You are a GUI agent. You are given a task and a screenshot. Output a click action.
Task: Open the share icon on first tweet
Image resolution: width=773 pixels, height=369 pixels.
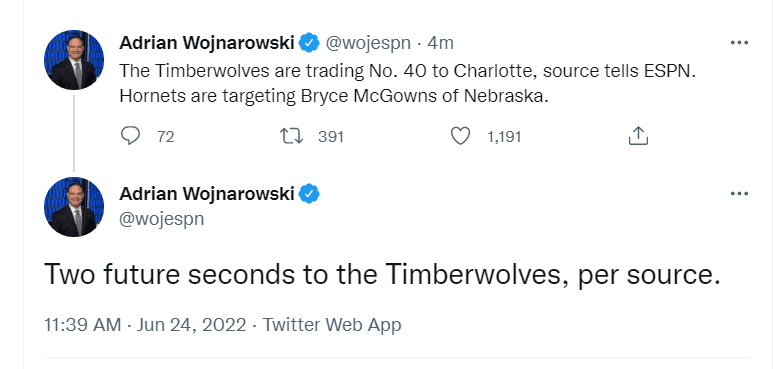click(x=638, y=136)
